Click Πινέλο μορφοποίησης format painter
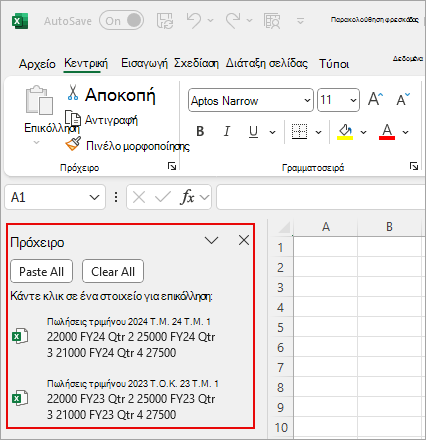426x440 pixels. coord(127,145)
